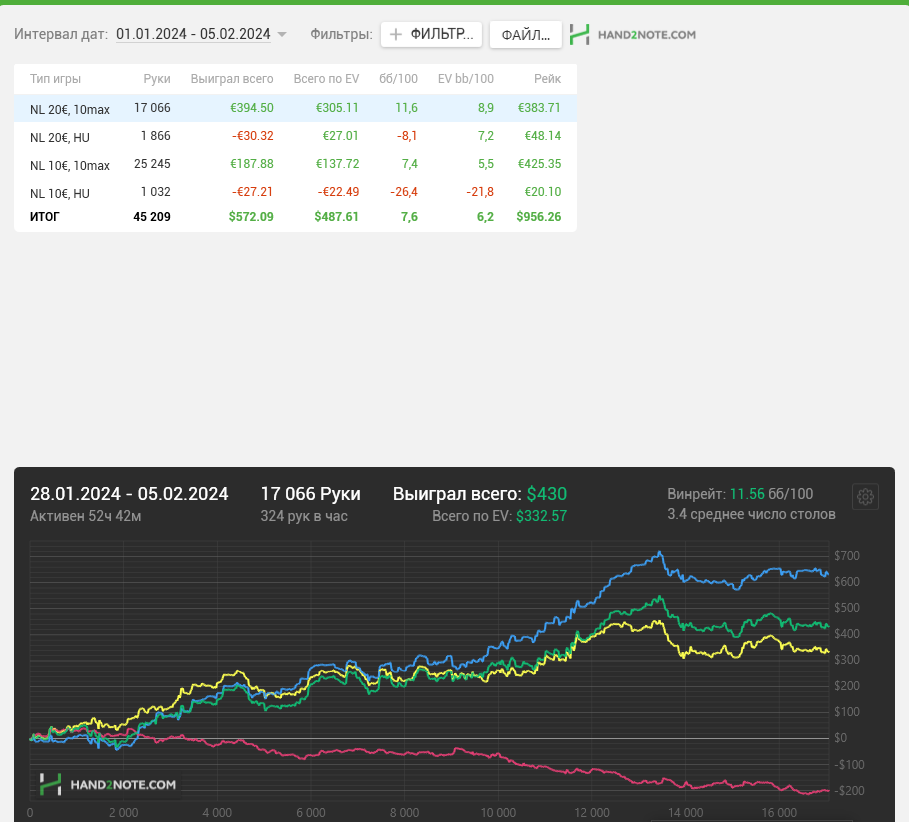909x822 pixels.
Task: Click the 17 066 hands cell
Action: click(x=152, y=108)
